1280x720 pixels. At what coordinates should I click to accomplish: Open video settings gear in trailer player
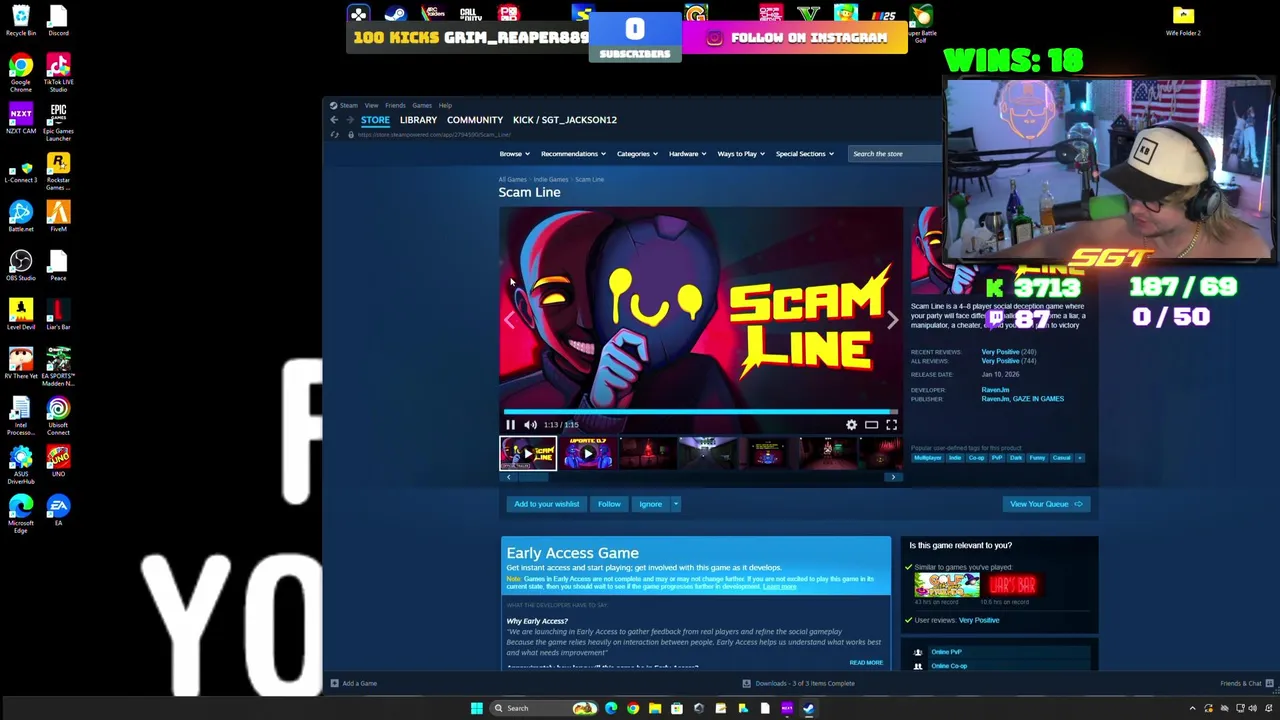(851, 425)
